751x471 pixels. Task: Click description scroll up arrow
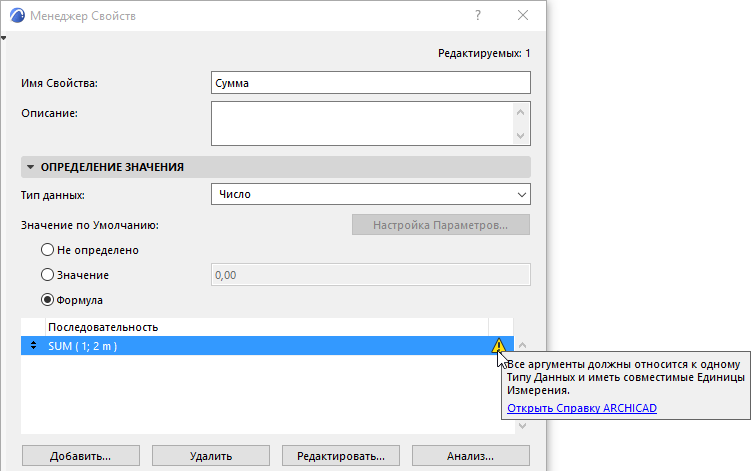521,112
